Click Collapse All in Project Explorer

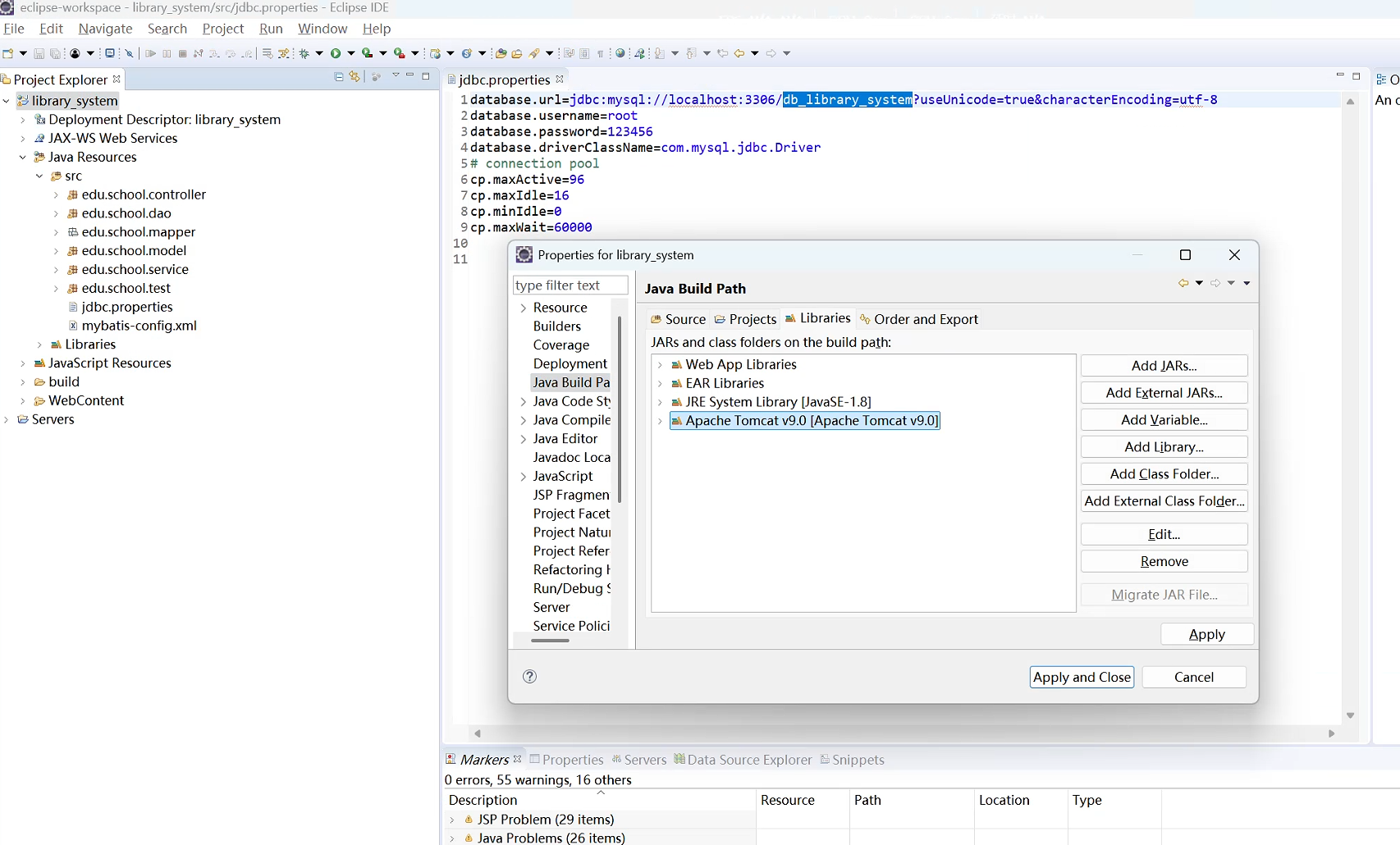point(339,76)
